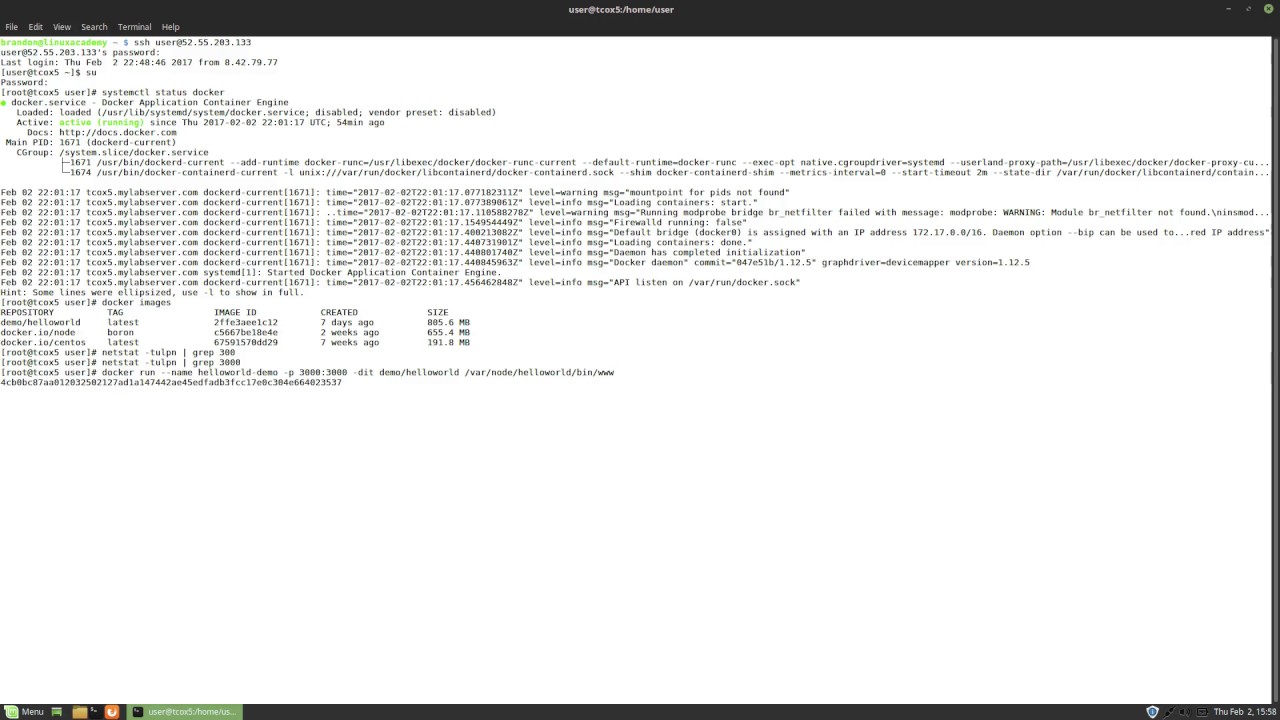This screenshot has height=720, width=1280.
Task: Click the 'ssh user@52.55.203.133' command text
Action: pos(193,42)
